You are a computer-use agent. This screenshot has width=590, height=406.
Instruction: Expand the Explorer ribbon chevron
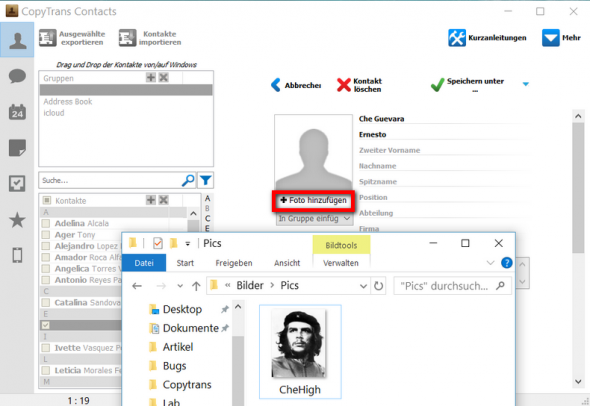(490, 263)
